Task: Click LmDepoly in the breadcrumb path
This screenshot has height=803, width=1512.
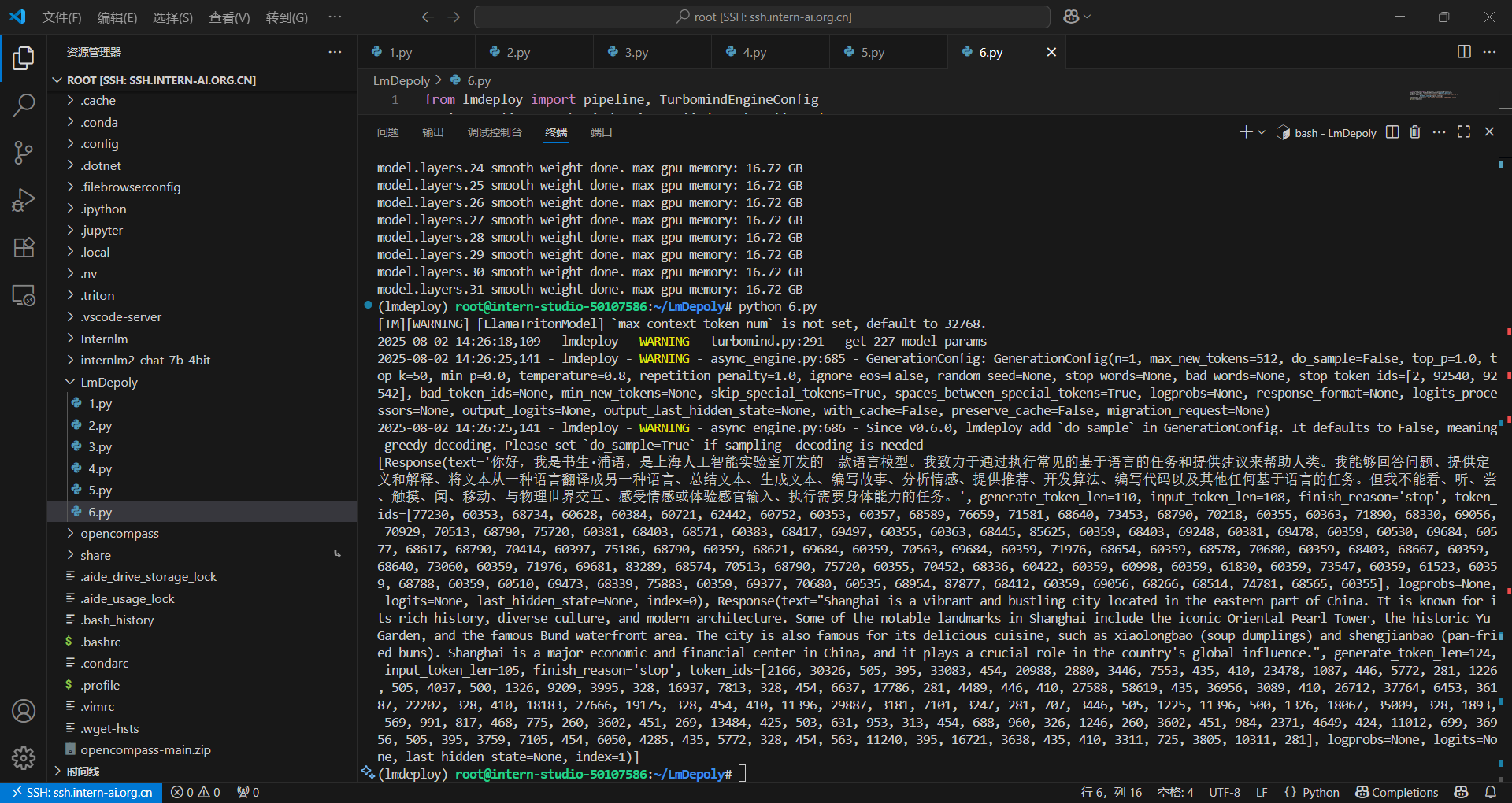Action: point(402,80)
